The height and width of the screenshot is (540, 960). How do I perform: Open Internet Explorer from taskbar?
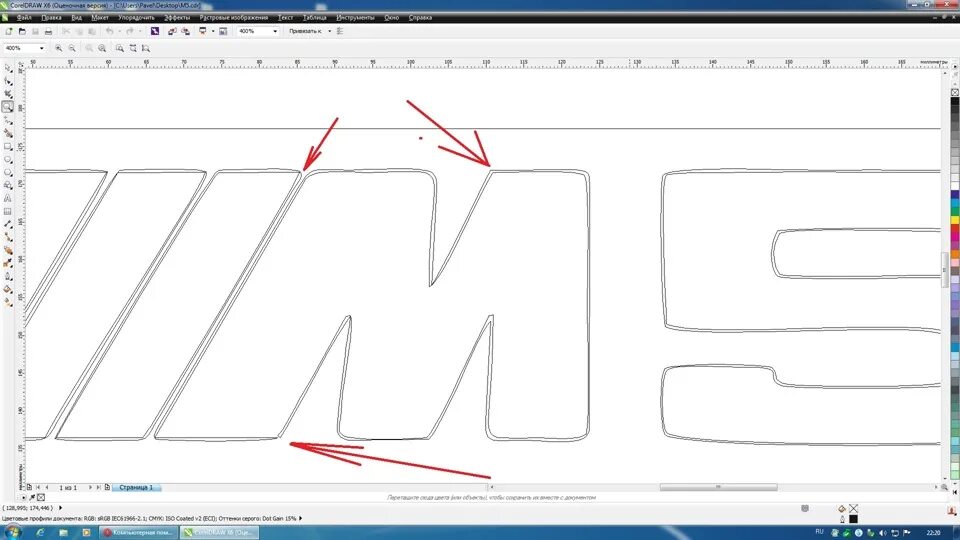[x=40, y=533]
